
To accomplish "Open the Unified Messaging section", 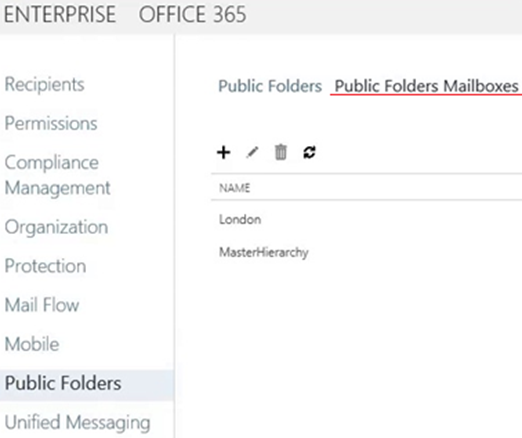I will (77, 422).
